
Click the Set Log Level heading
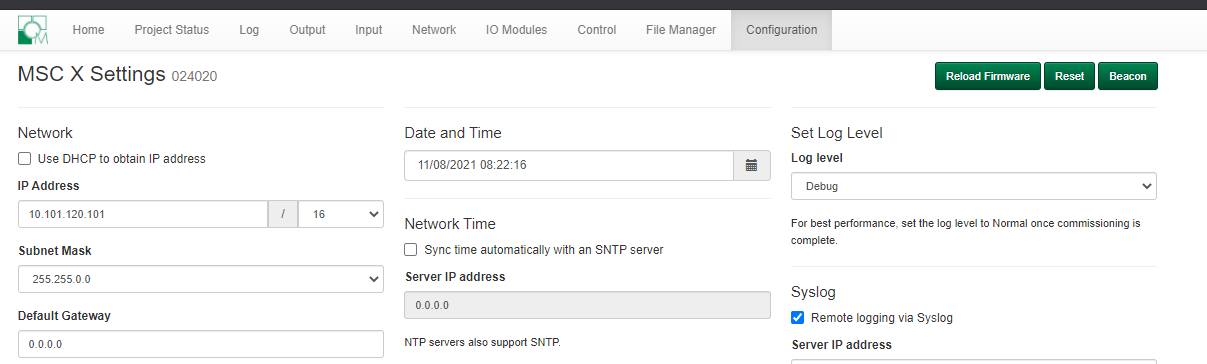click(836, 133)
